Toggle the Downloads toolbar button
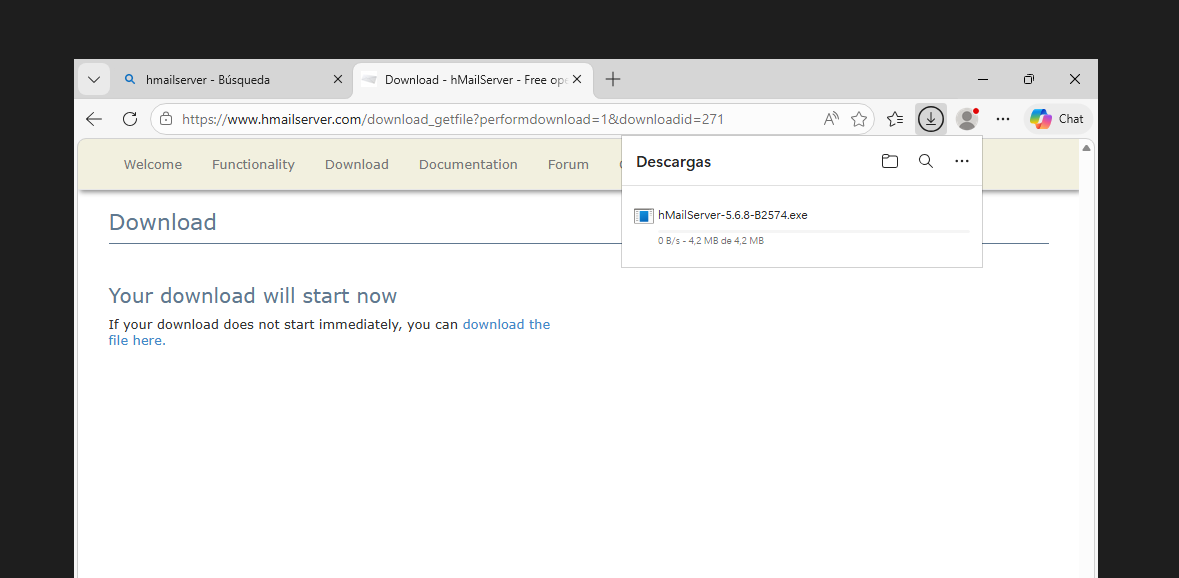This screenshot has height=578, width=1179. 931,119
